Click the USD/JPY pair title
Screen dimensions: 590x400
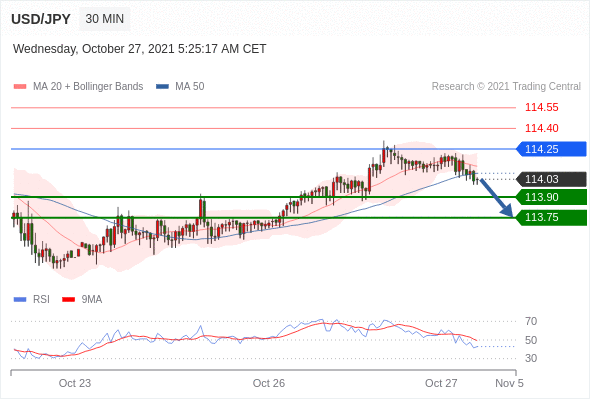point(41,19)
